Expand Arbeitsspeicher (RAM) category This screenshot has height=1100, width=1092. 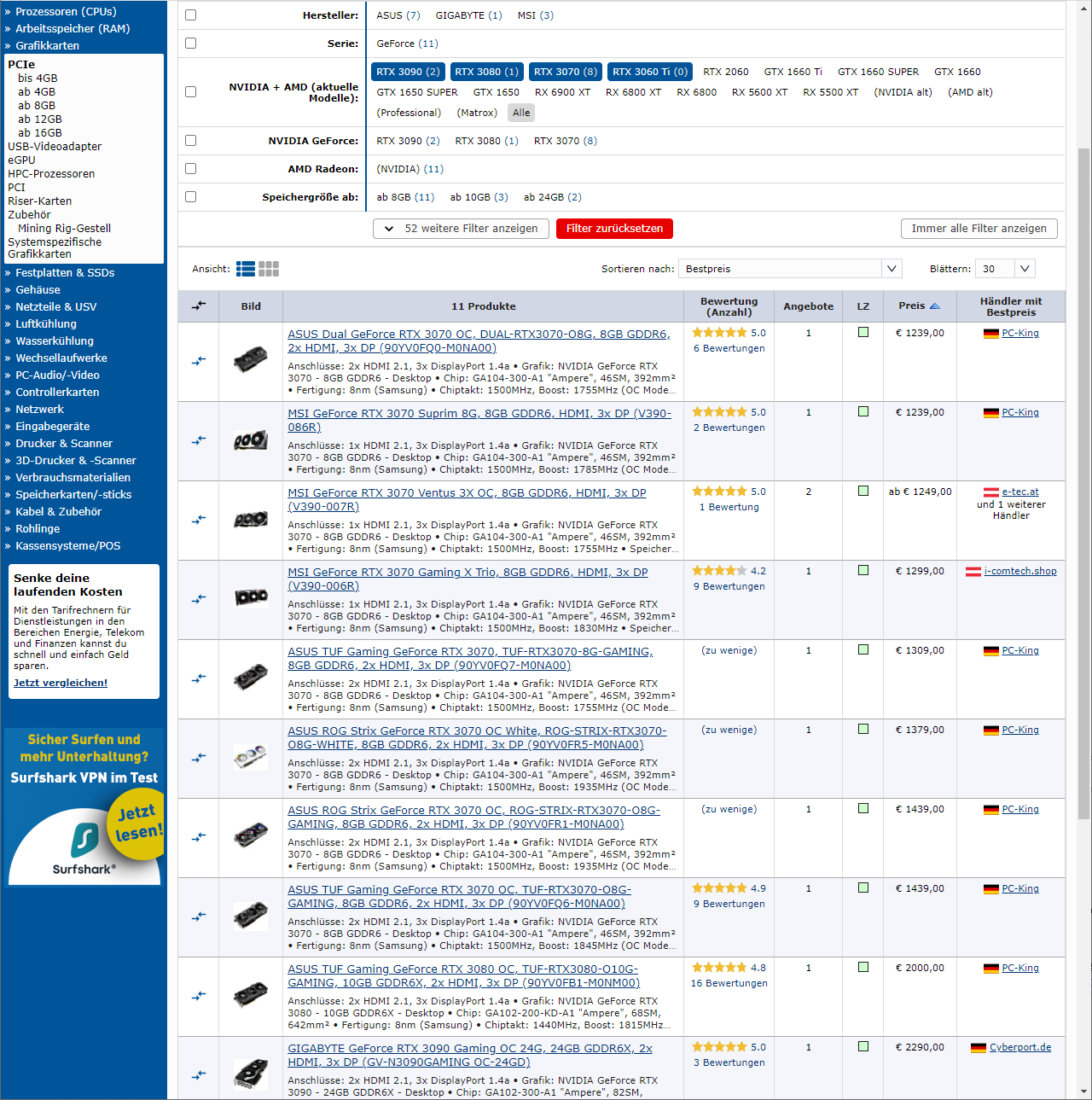[x=73, y=29]
